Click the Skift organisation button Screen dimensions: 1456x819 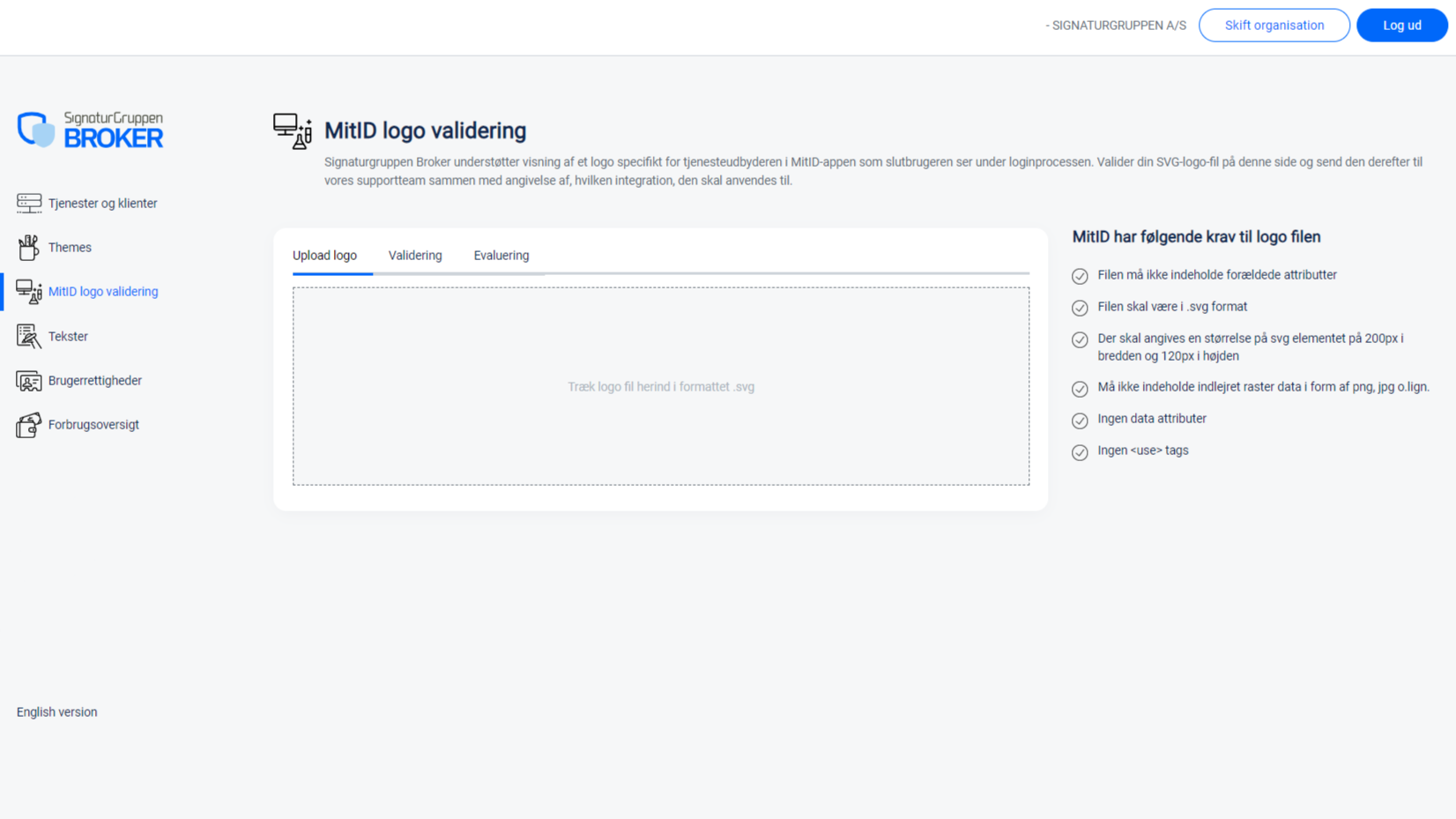click(1274, 26)
